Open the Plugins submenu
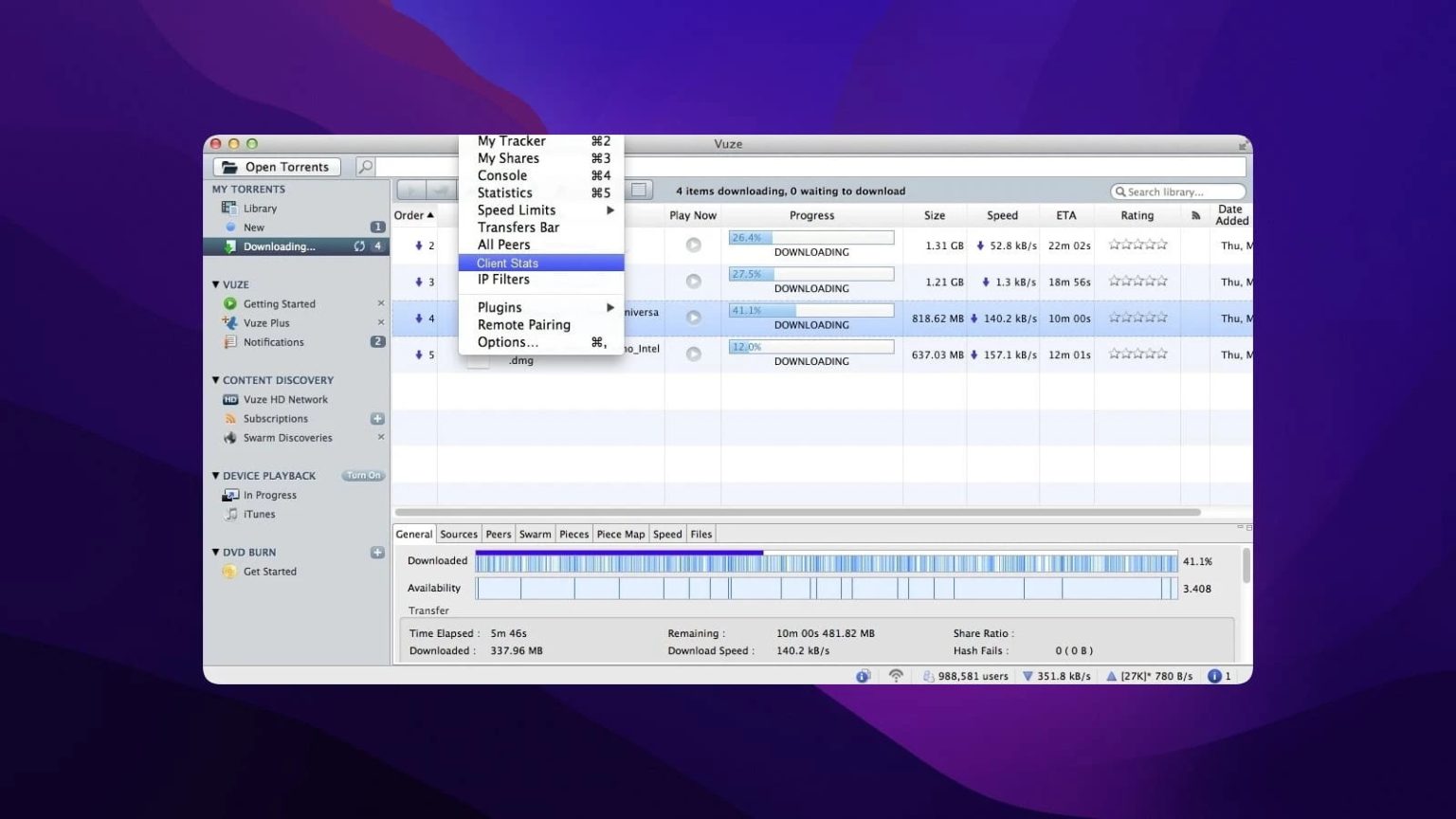1456x819 pixels. click(x=500, y=306)
